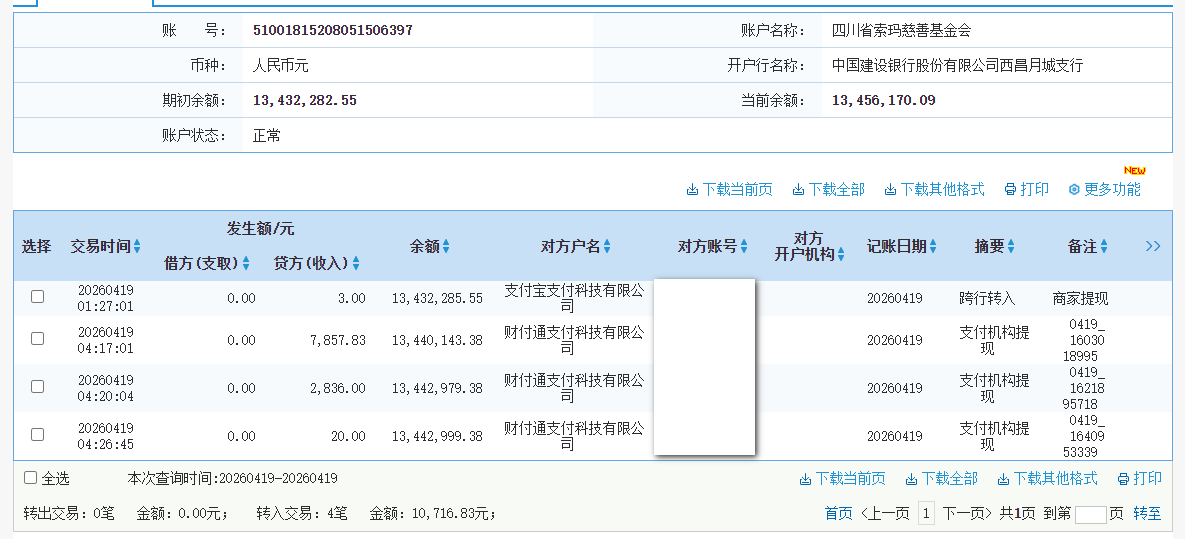Open 更多功能 gear icon menu
The image size is (1185, 539).
1074,190
